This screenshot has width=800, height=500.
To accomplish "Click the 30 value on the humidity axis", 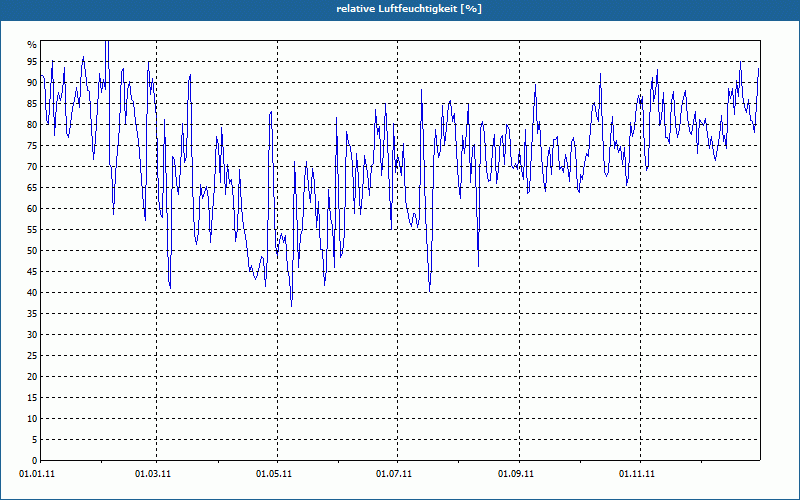I will click(32, 335).
